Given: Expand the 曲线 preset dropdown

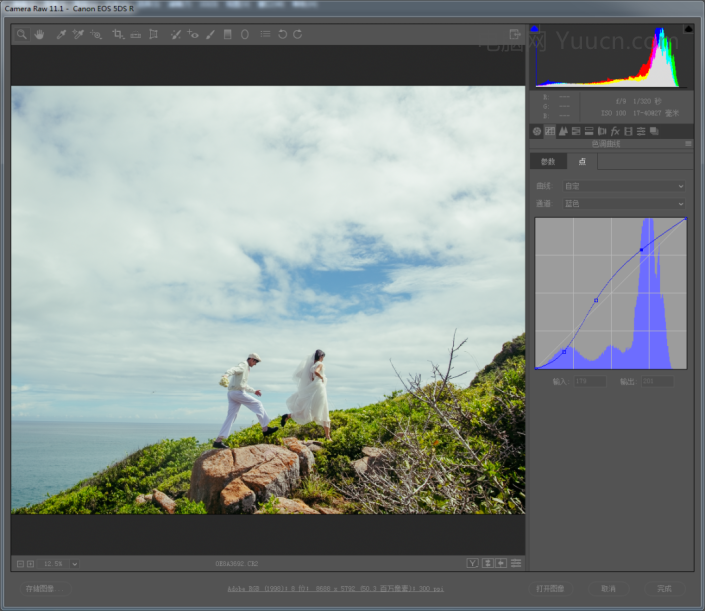Looking at the screenshot, I should pos(624,186).
